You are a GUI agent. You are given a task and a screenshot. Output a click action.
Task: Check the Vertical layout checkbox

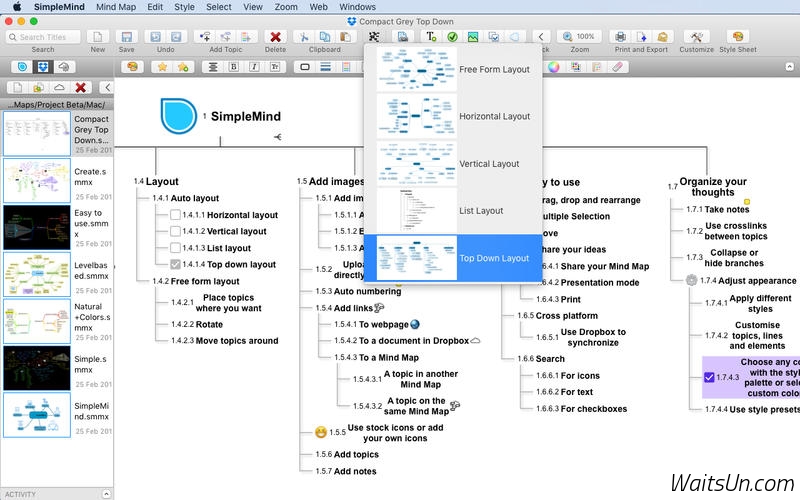(175, 231)
